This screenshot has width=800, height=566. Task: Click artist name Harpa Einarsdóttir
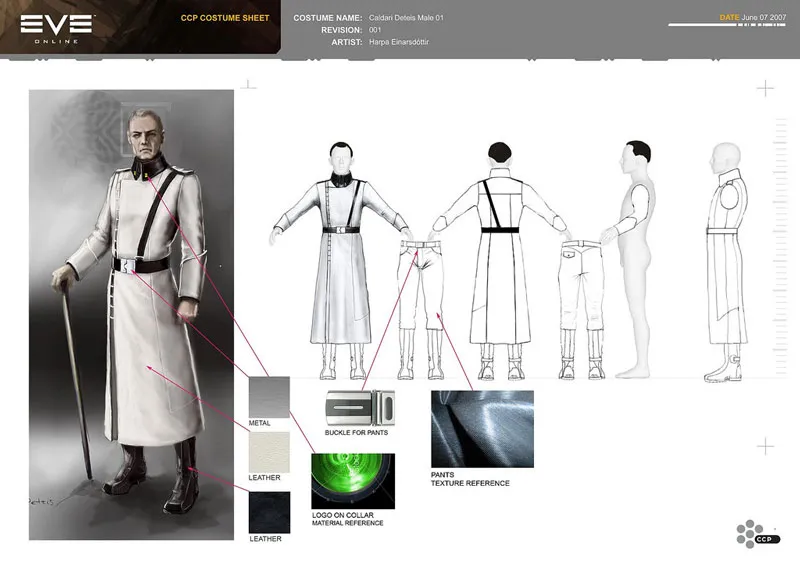[x=399, y=42]
